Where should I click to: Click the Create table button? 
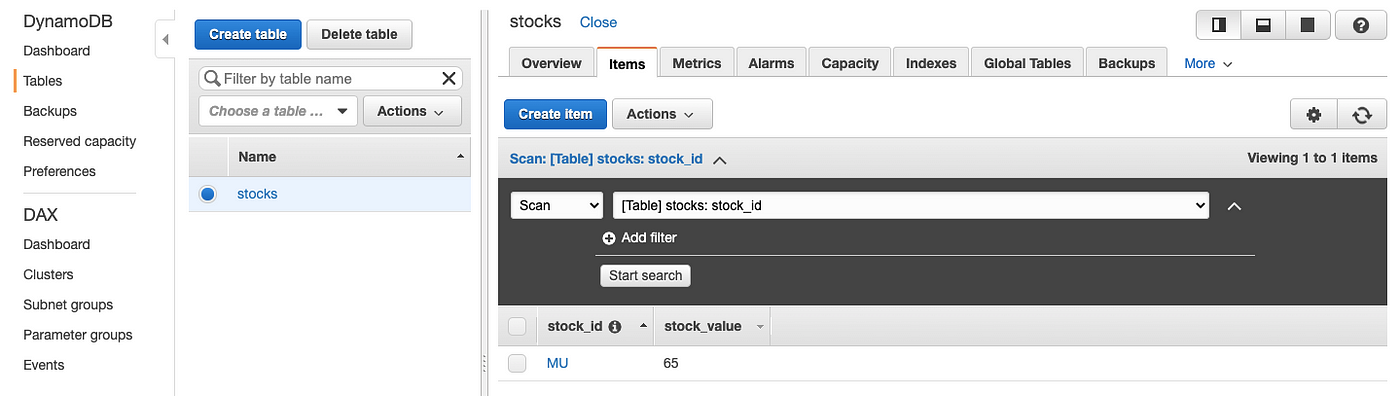coord(248,34)
